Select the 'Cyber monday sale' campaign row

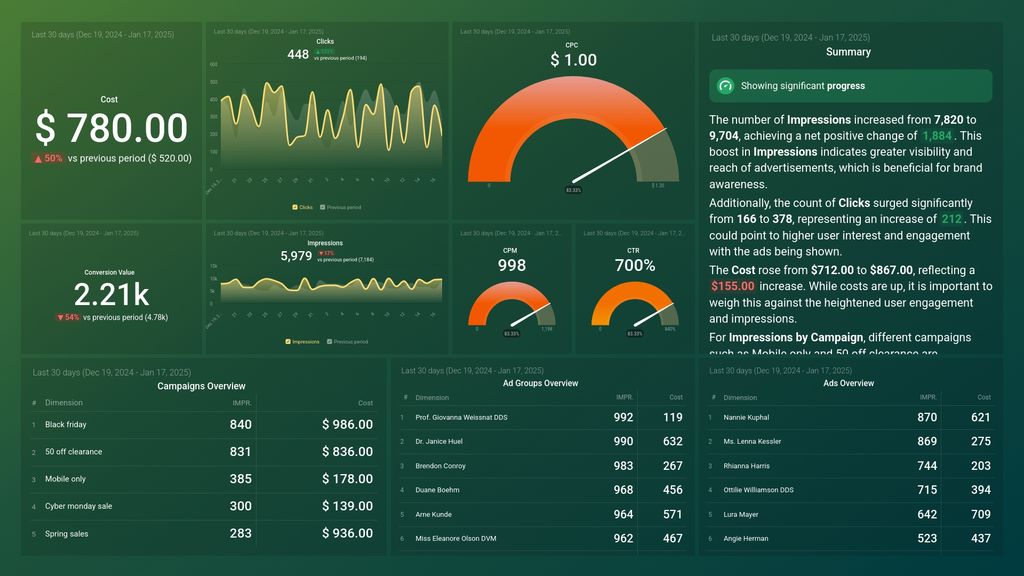(x=203, y=506)
